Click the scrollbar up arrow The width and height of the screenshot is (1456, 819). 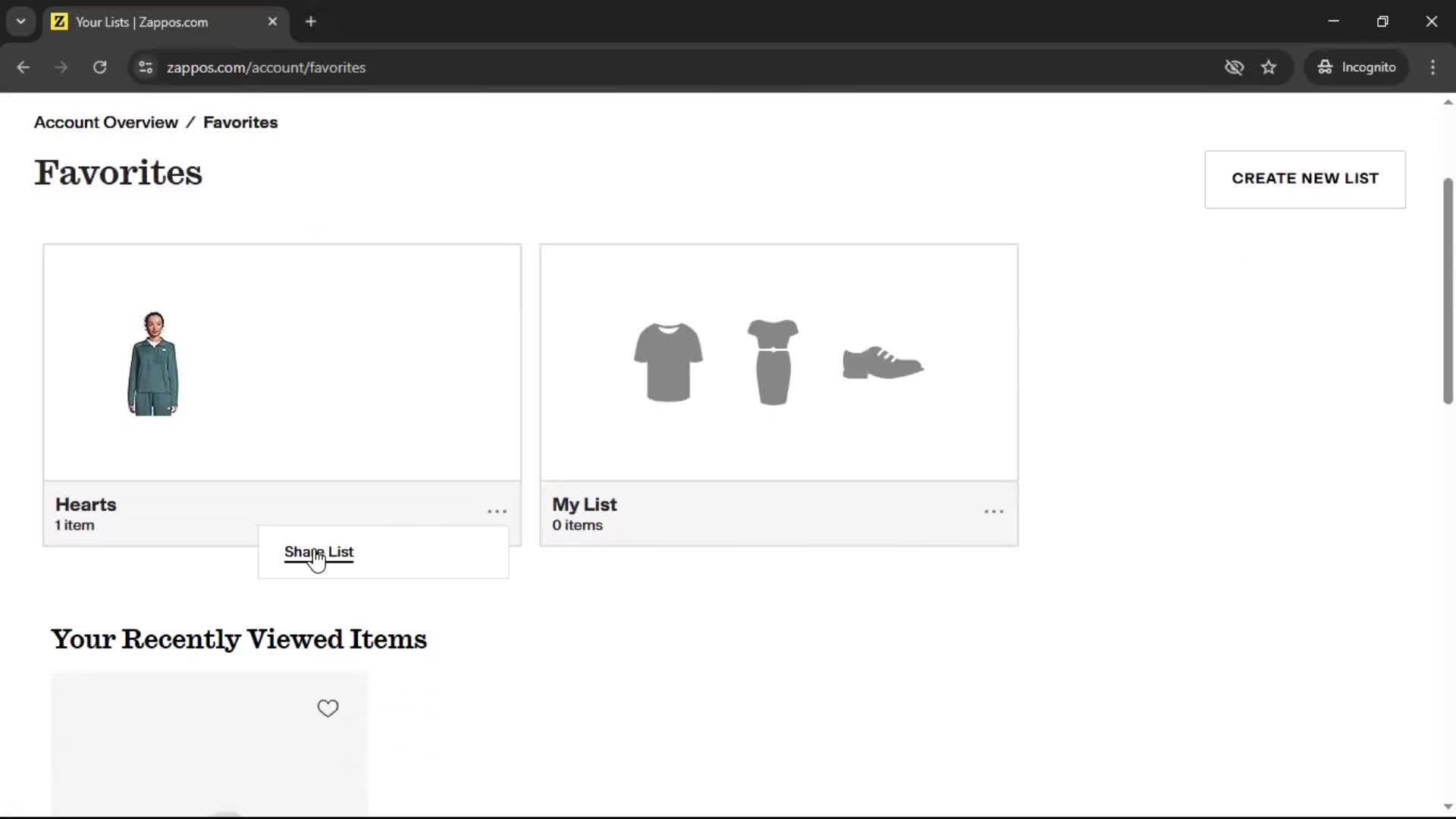point(1448,102)
